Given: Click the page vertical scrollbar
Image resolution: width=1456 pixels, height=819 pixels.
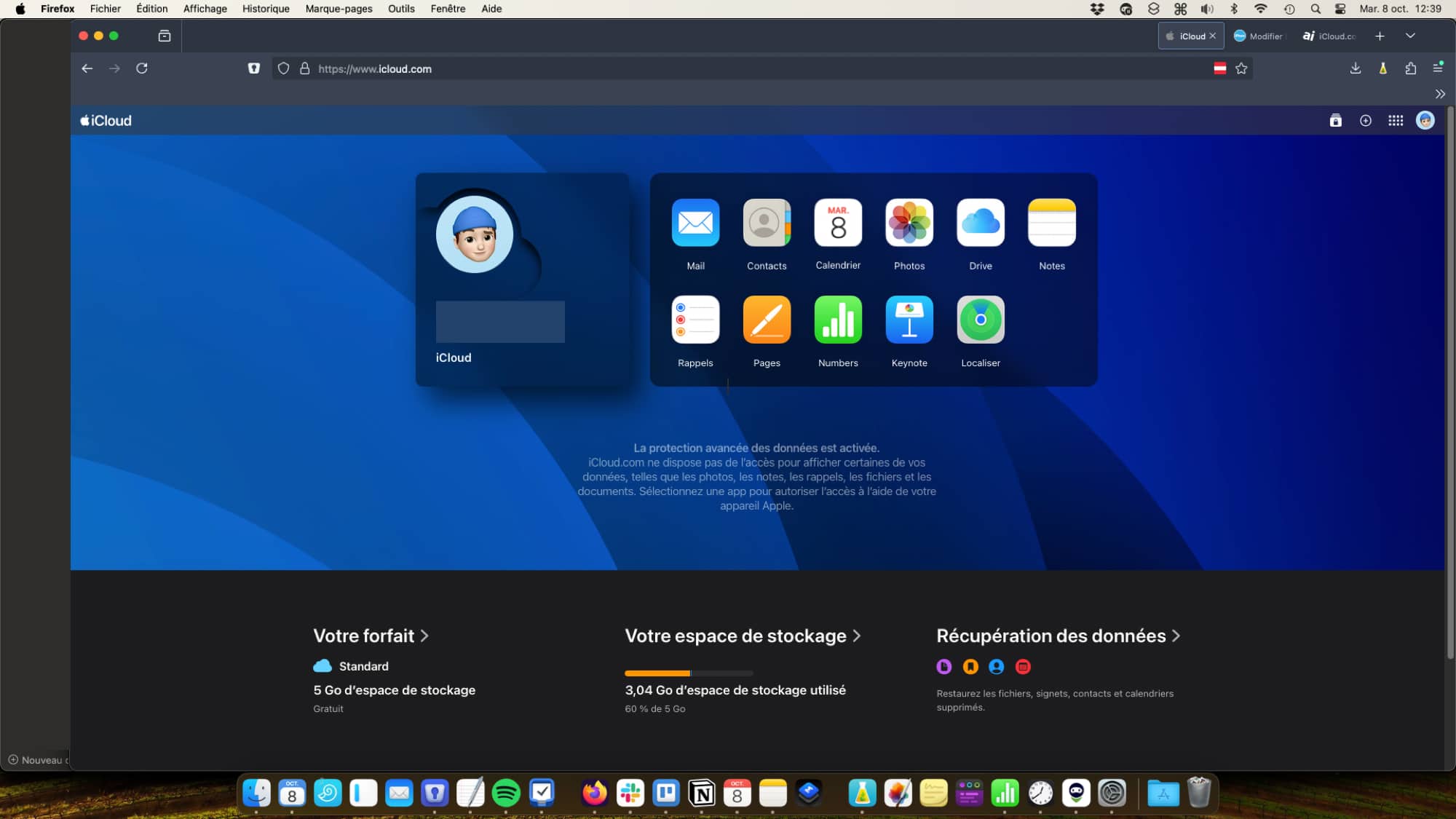Looking at the screenshot, I should 1450,384.
